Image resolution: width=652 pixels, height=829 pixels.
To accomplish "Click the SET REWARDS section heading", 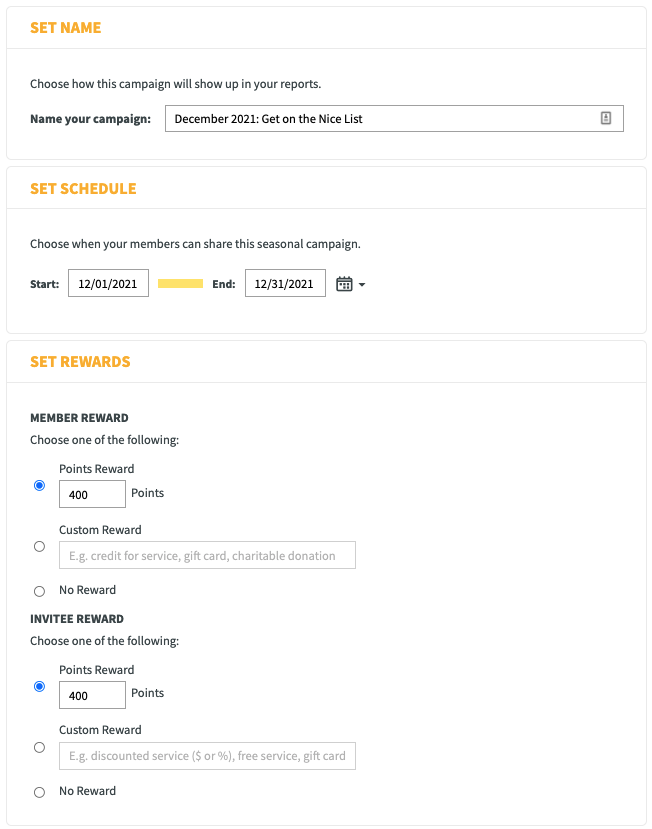I will [x=80, y=362].
